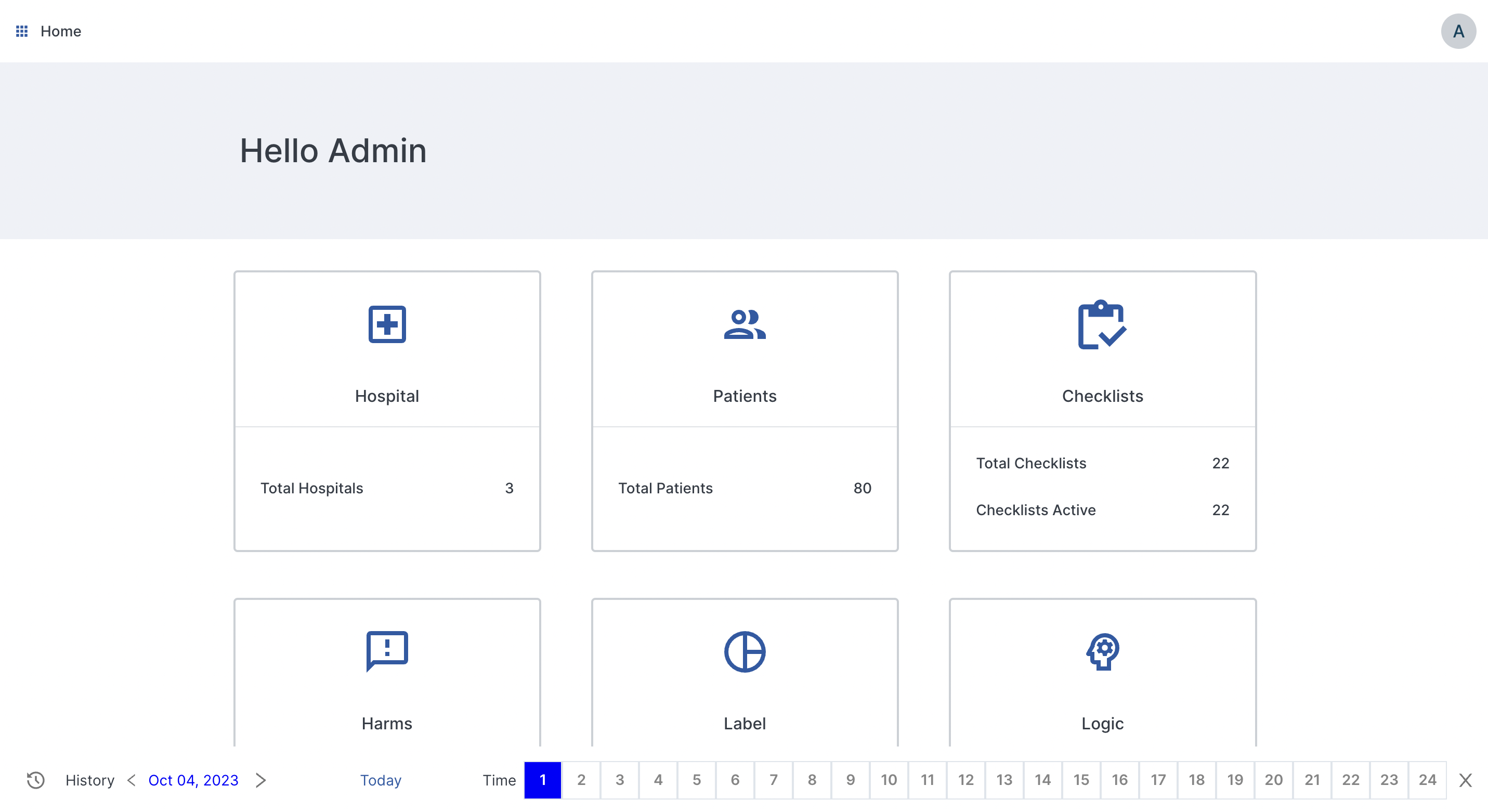Open the admin avatar menu
The height and width of the screenshot is (812, 1488).
coord(1458,31)
